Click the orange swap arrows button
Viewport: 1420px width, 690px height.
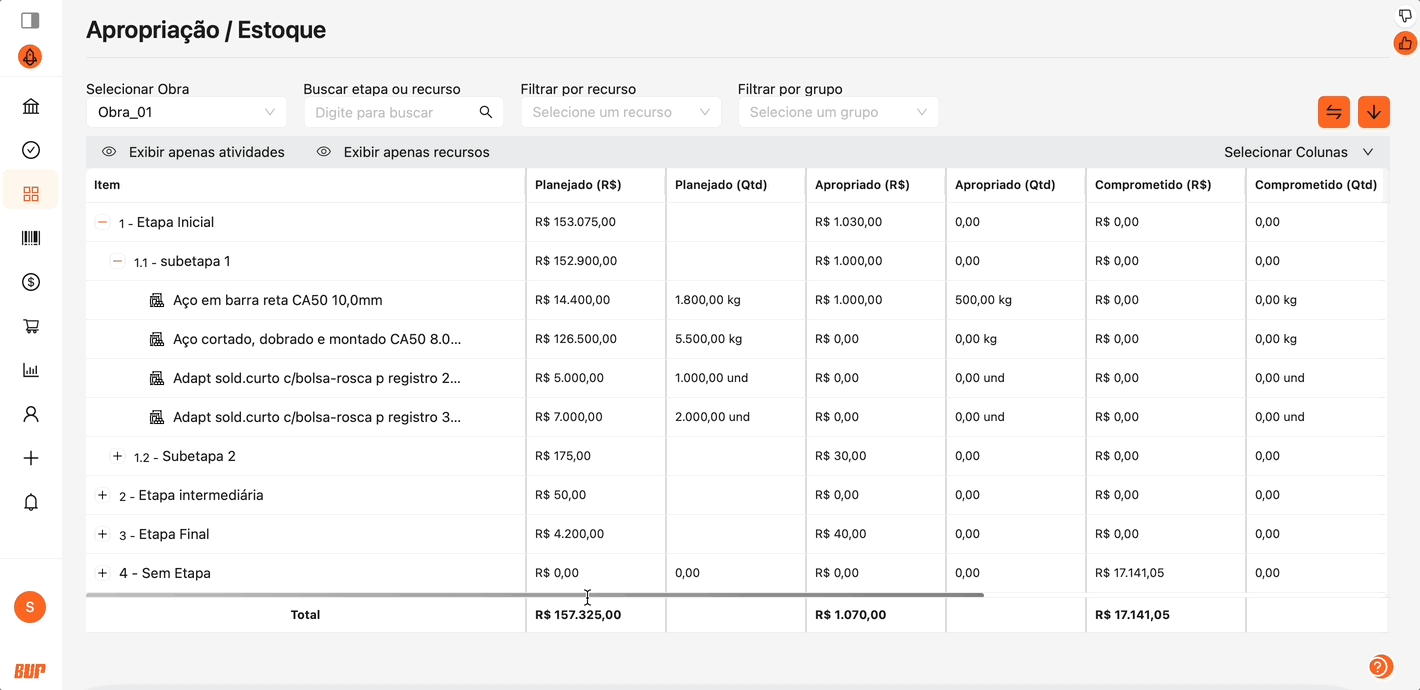(x=1334, y=112)
